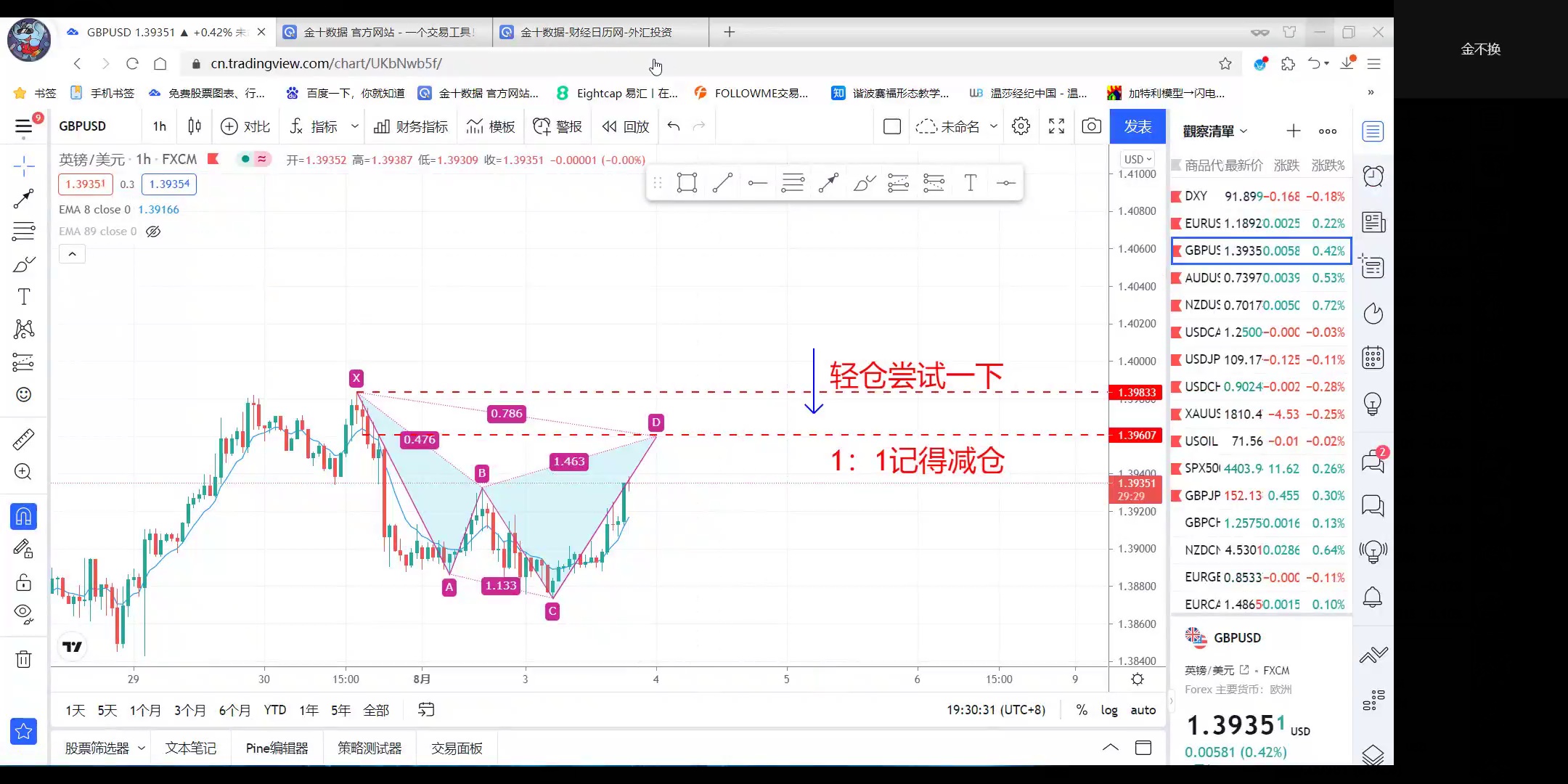
Task: Show hidden EMA 89 indicator
Action: pos(153,232)
